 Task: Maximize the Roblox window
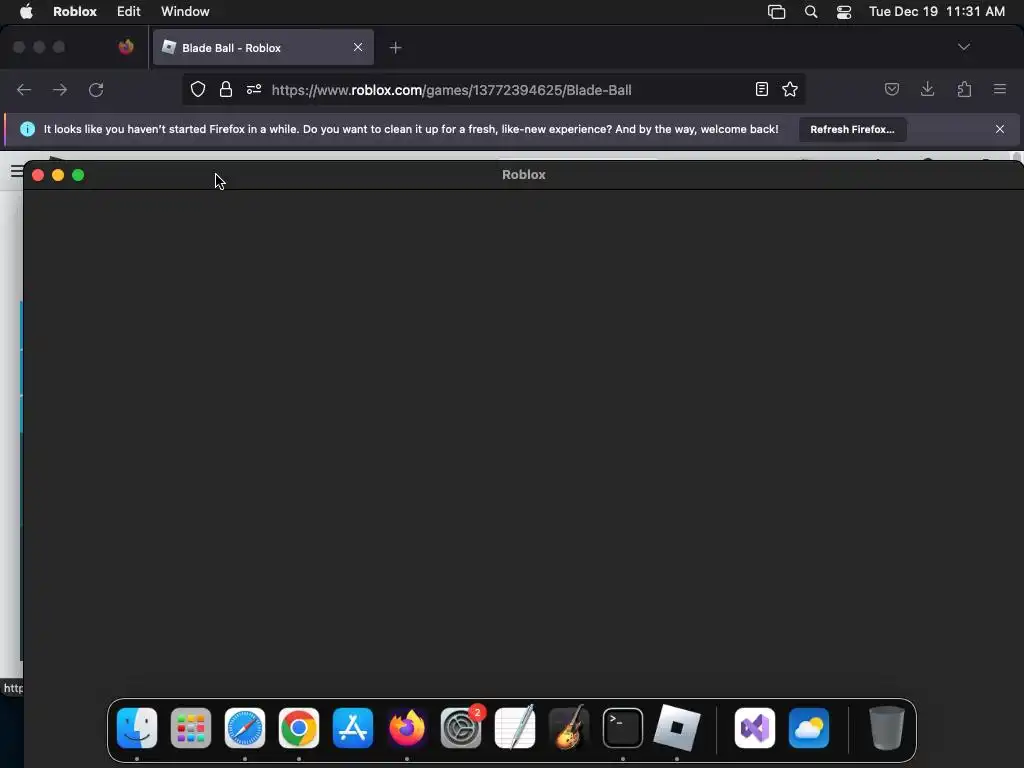[78, 175]
